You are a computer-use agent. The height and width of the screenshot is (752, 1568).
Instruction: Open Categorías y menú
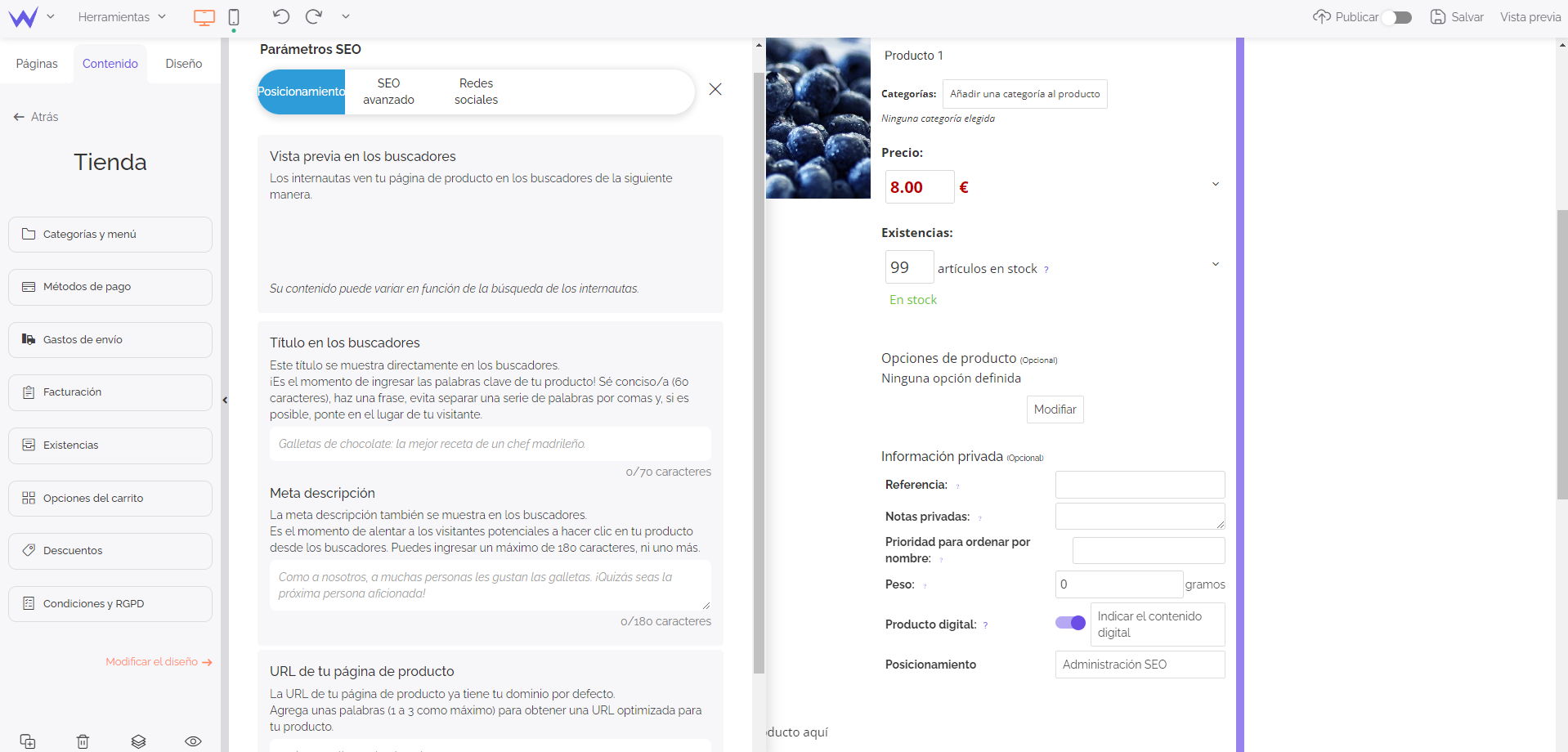click(110, 235)
